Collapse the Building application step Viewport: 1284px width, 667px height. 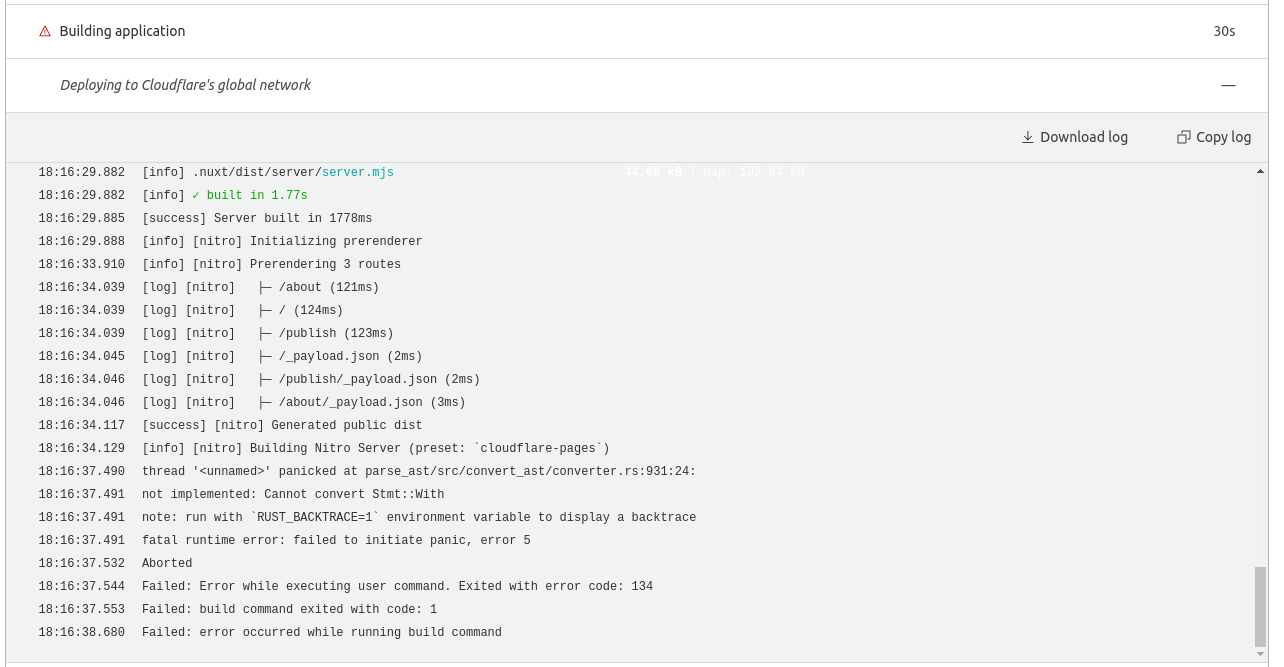(122, 31)
